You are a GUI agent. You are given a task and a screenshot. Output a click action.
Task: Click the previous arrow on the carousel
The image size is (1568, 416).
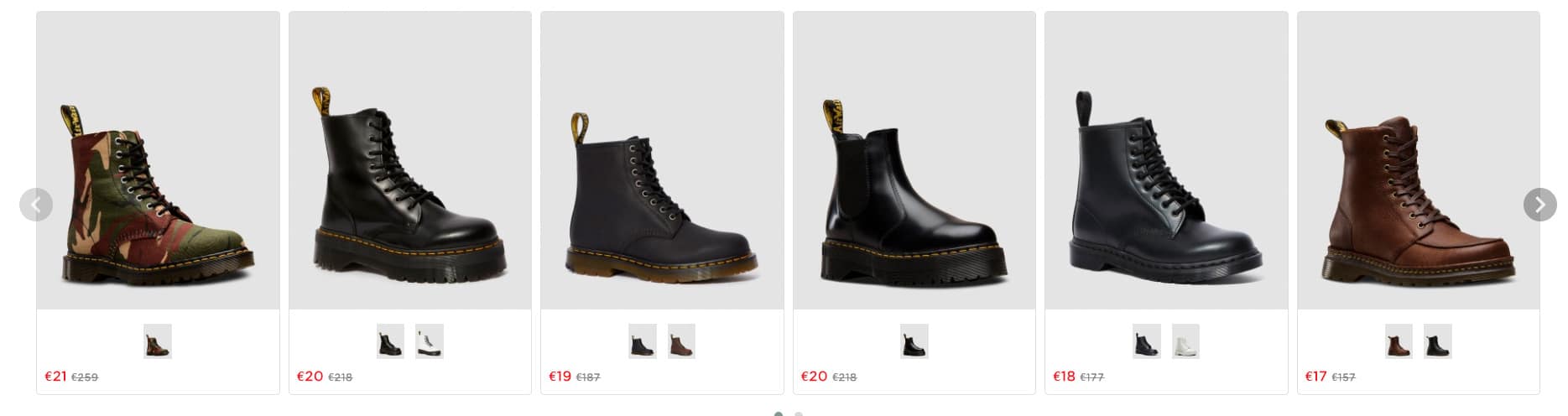point(36,205)
